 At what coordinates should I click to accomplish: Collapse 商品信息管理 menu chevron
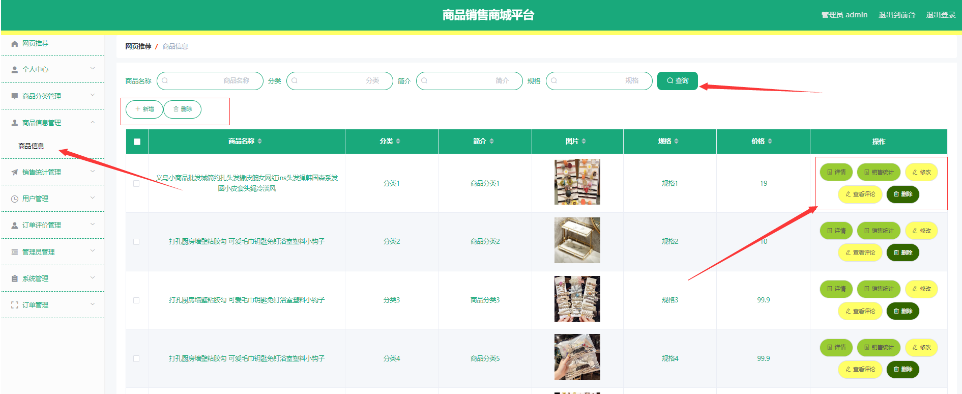[x=93, y=123]
